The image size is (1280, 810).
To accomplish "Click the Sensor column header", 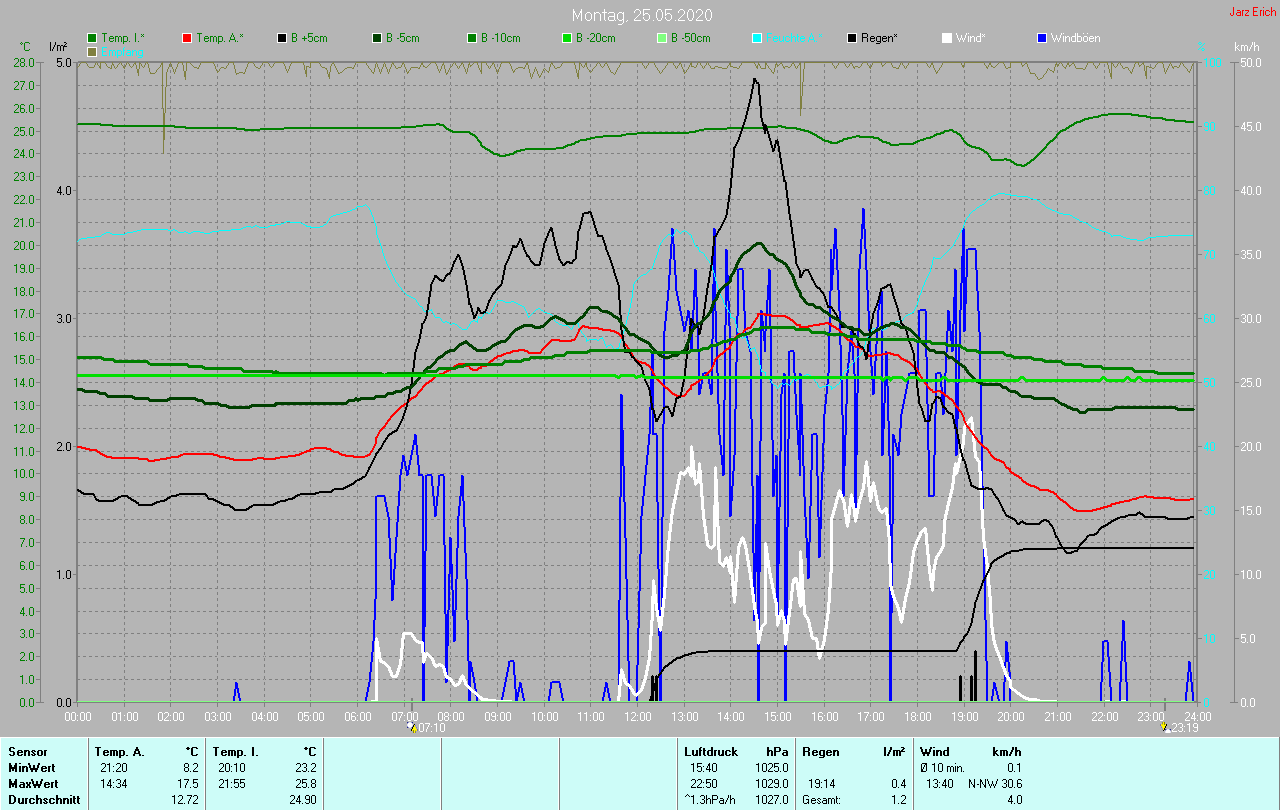I will tap(27, 751).
